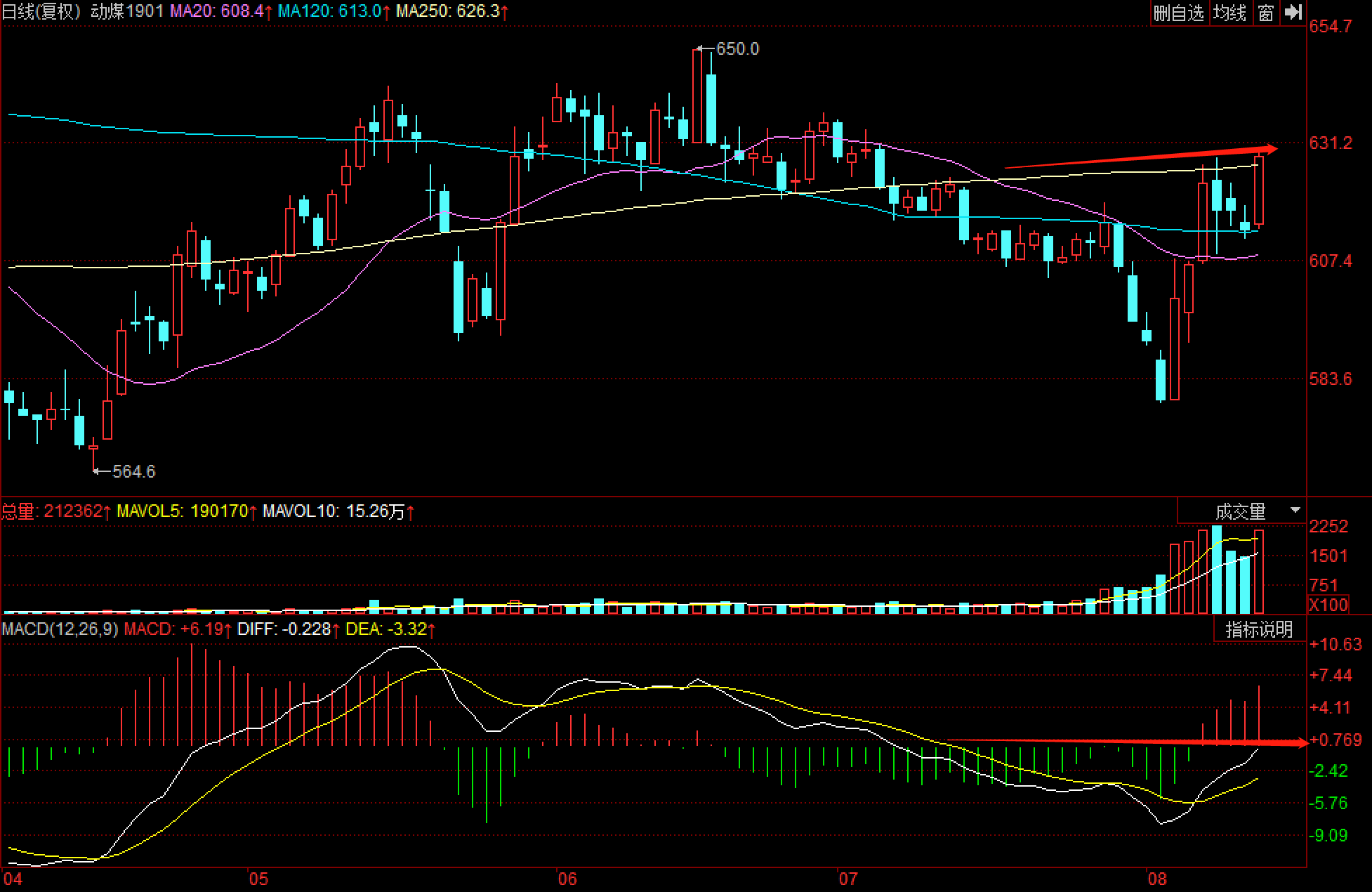Click the X100 volume scale label

pos(1328,605)
